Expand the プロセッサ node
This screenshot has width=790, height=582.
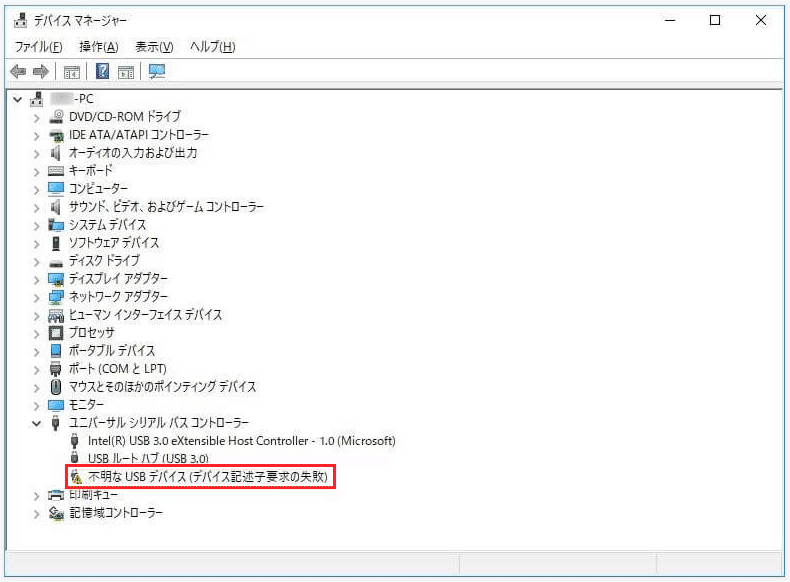click(36, 334)
